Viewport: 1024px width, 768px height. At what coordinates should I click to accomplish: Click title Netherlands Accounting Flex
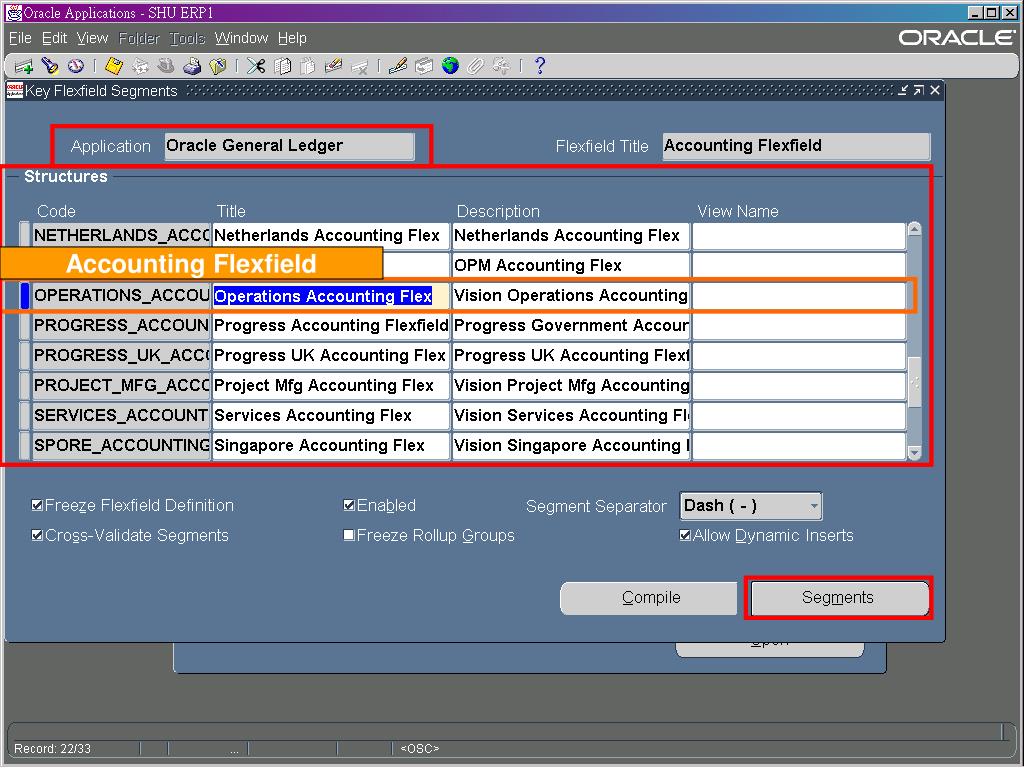pos(331,236)
